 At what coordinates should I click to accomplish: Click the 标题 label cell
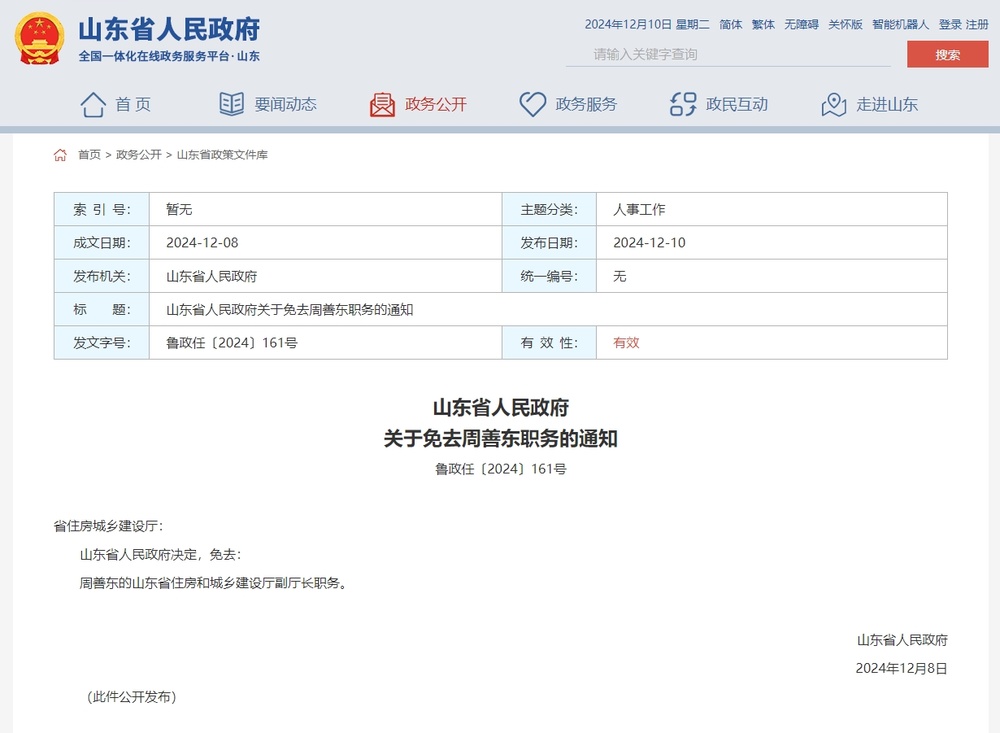(x=101, y=309)
